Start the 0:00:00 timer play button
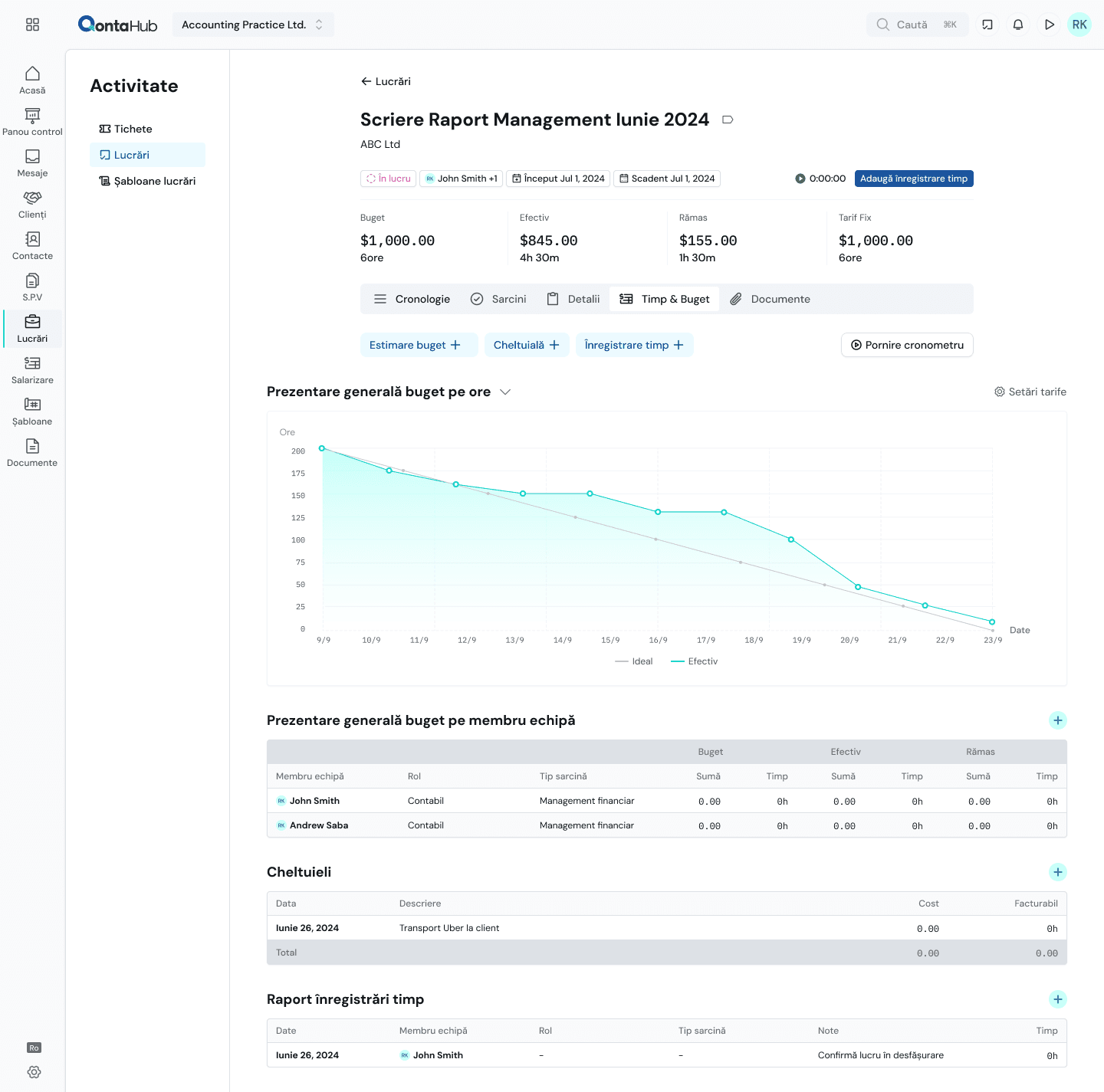 [x=800, y=179]
